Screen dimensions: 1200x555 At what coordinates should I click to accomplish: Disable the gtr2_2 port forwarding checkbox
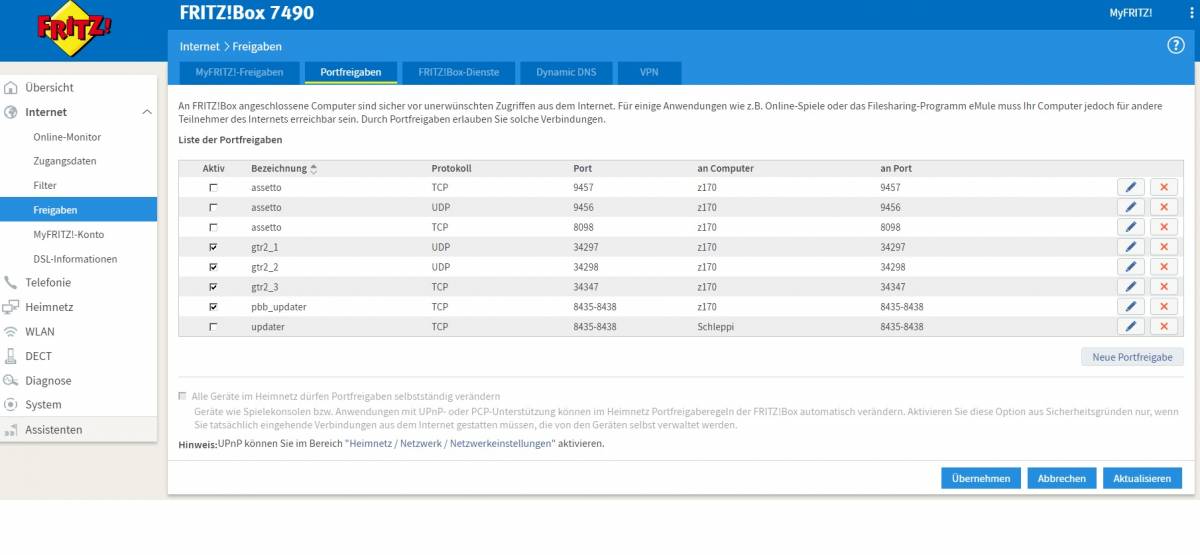pyautogui.click(x=213, y=267)
